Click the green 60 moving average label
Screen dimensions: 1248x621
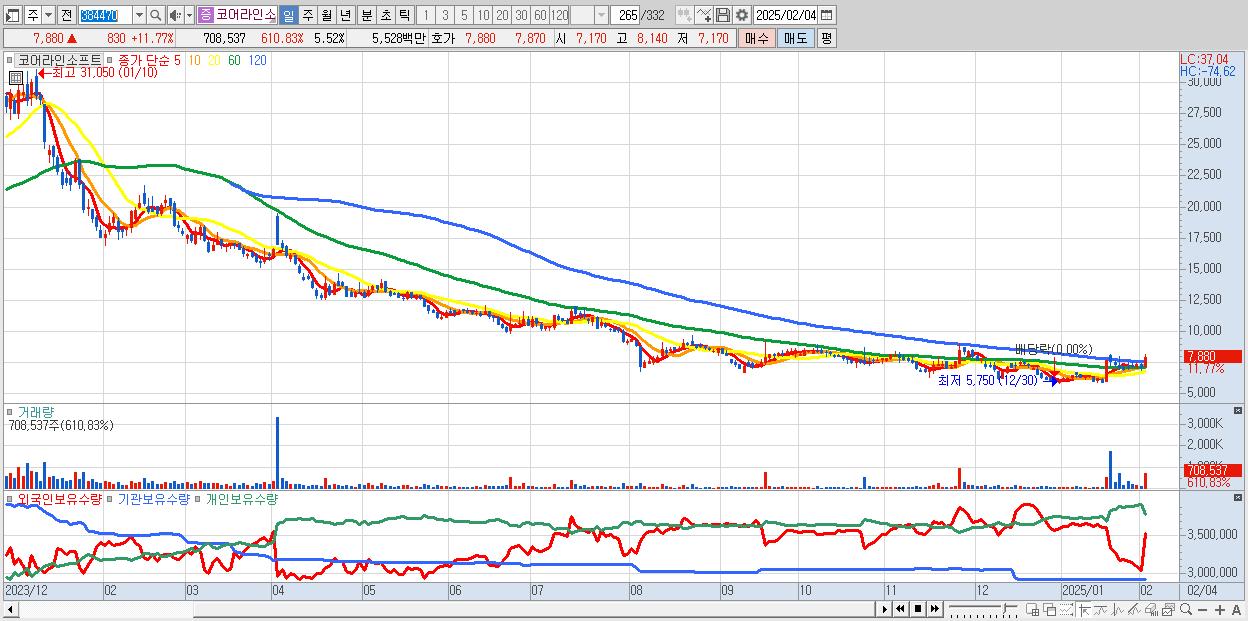coord(234,60)
